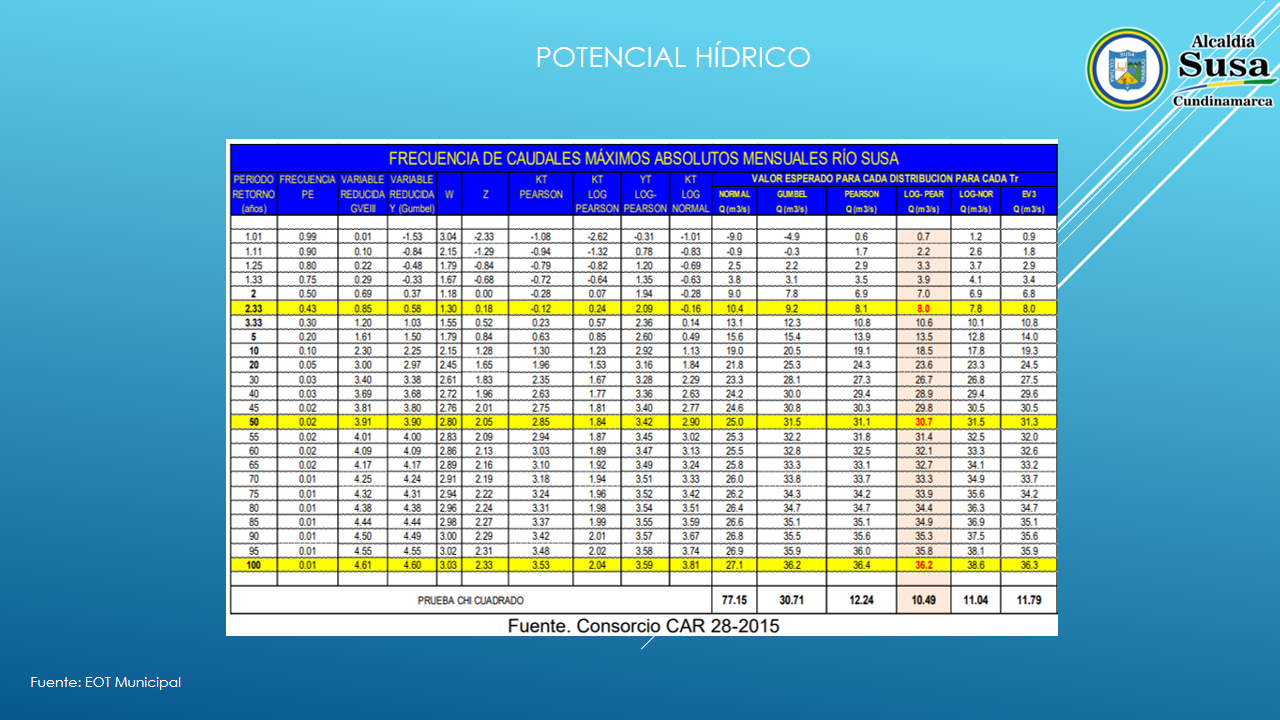Select the 'LOG-PEAR Q(m3/s)' column header
Image resolution: width=1280 pixels, height=720 pixels.
[x=922, y=201]
